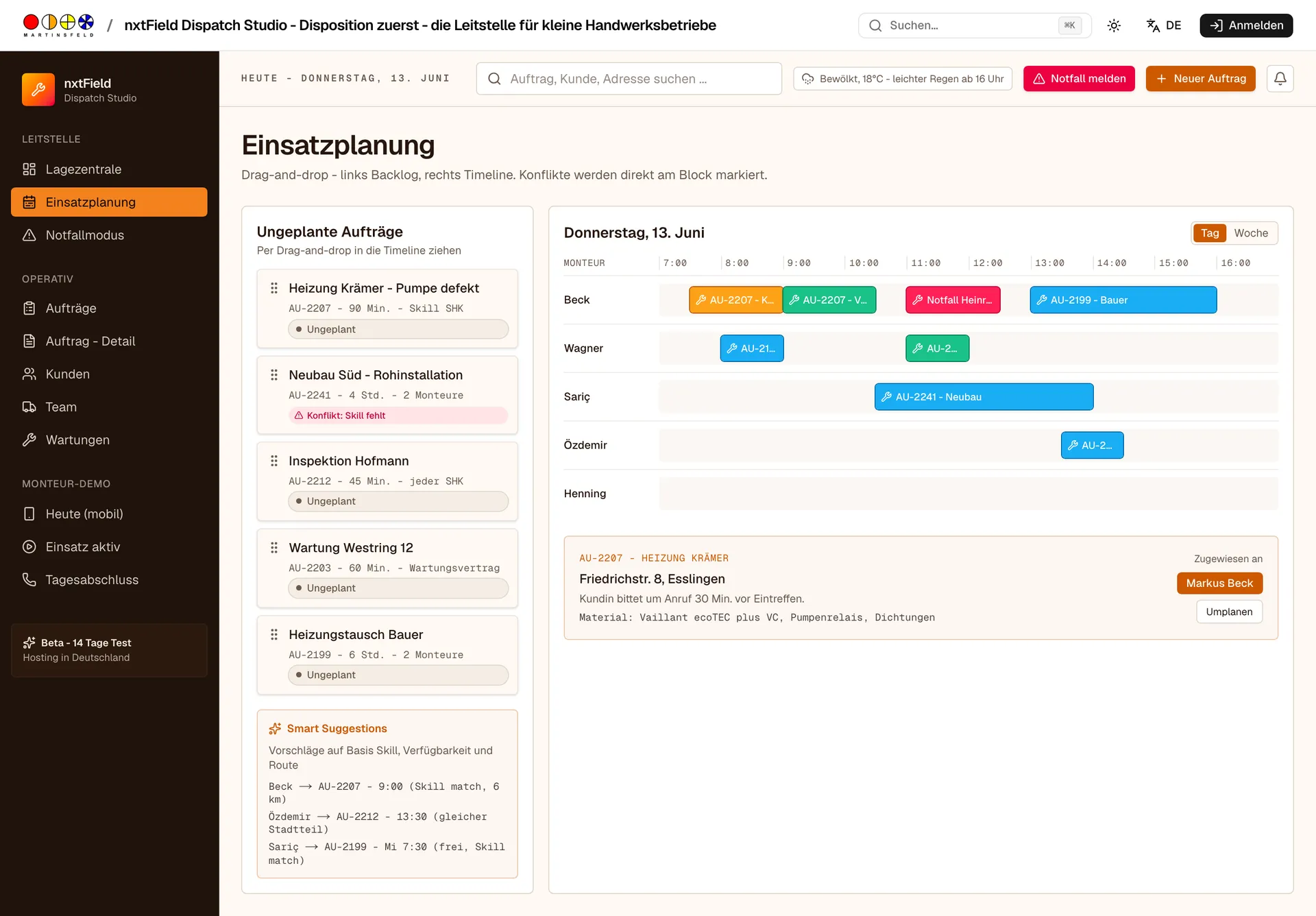Toggle the light/dark theme sun icon
Viewport: 1316px width, 916px height.
[x=1114, y=25]
